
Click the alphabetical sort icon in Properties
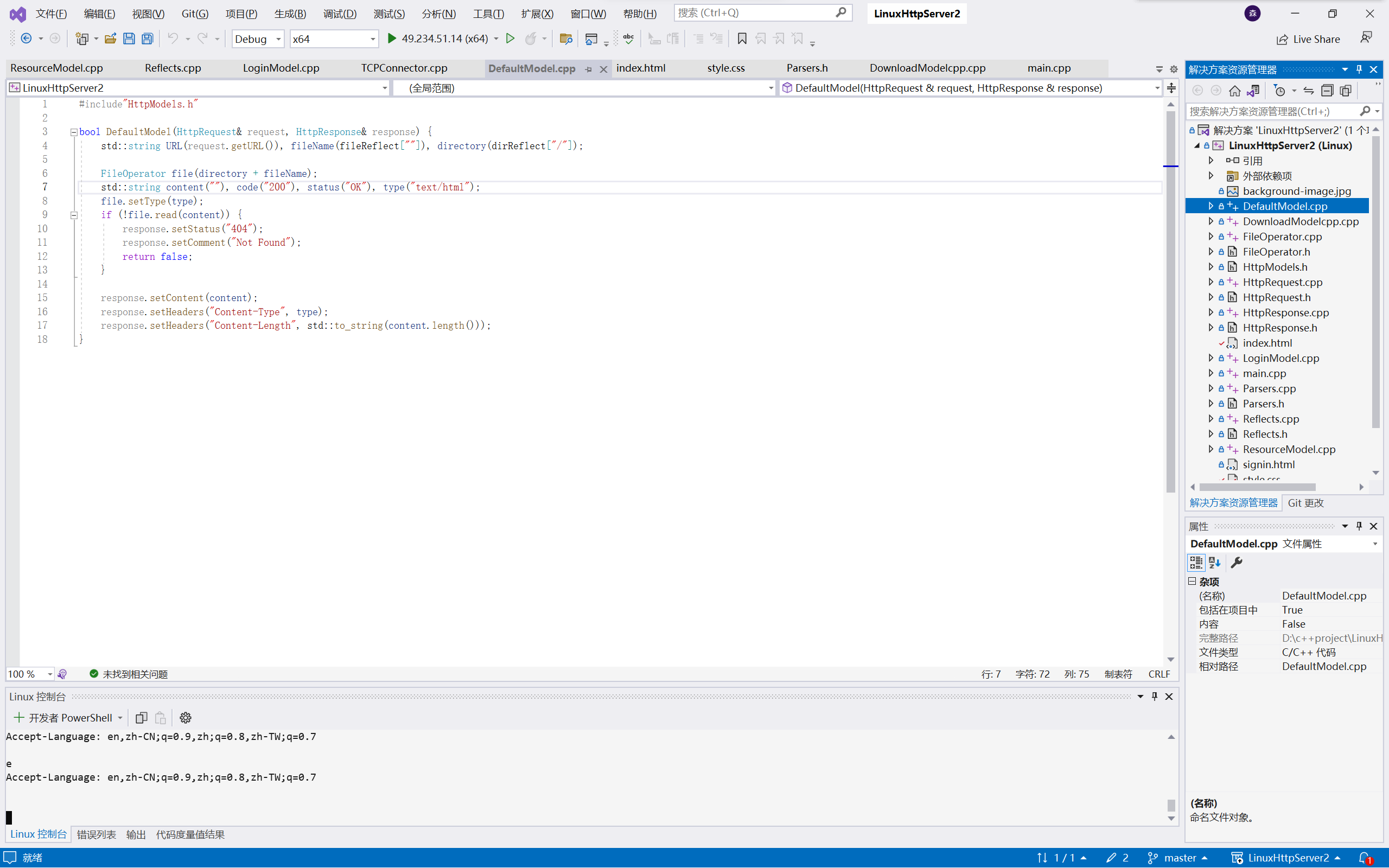click(x=1214, y=563)
